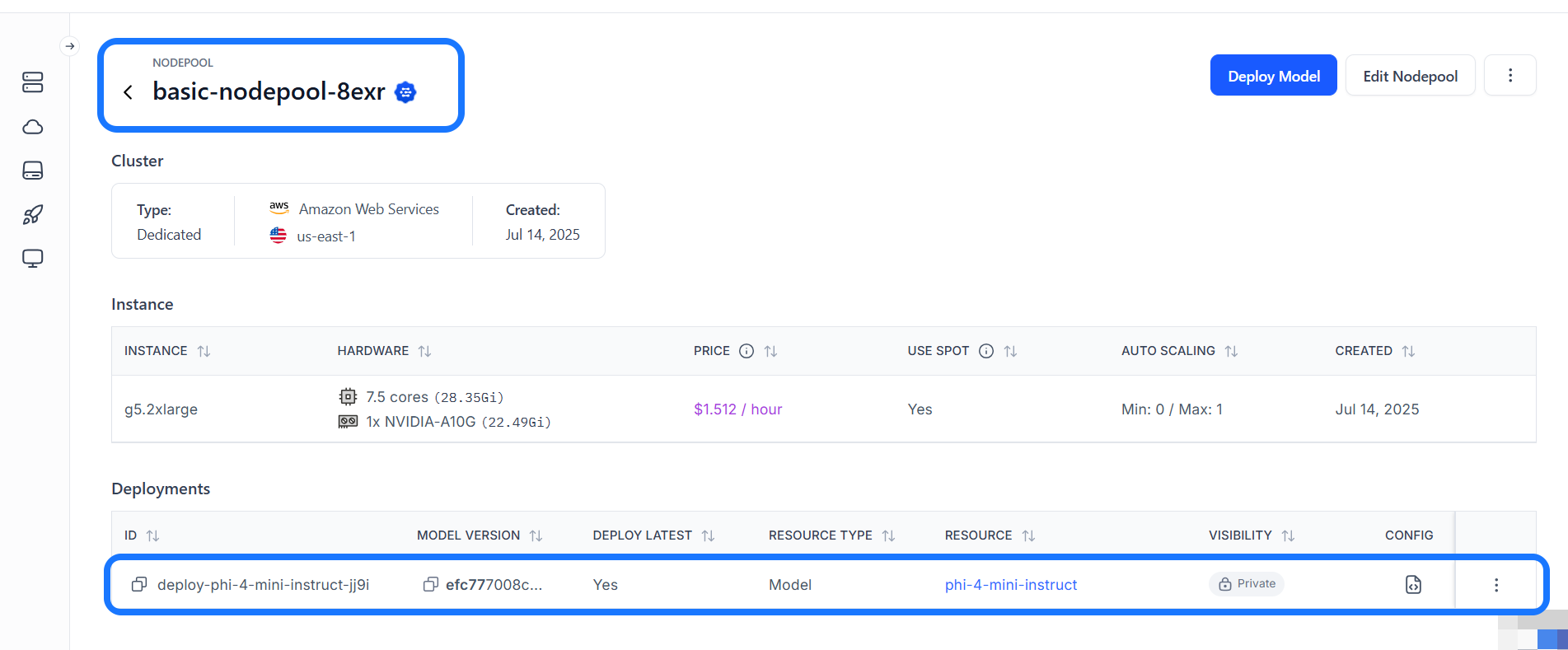Open the clusters stack icon in sidebar
The height and width of the screenshot is (650, 1568).
click(33, 82)
